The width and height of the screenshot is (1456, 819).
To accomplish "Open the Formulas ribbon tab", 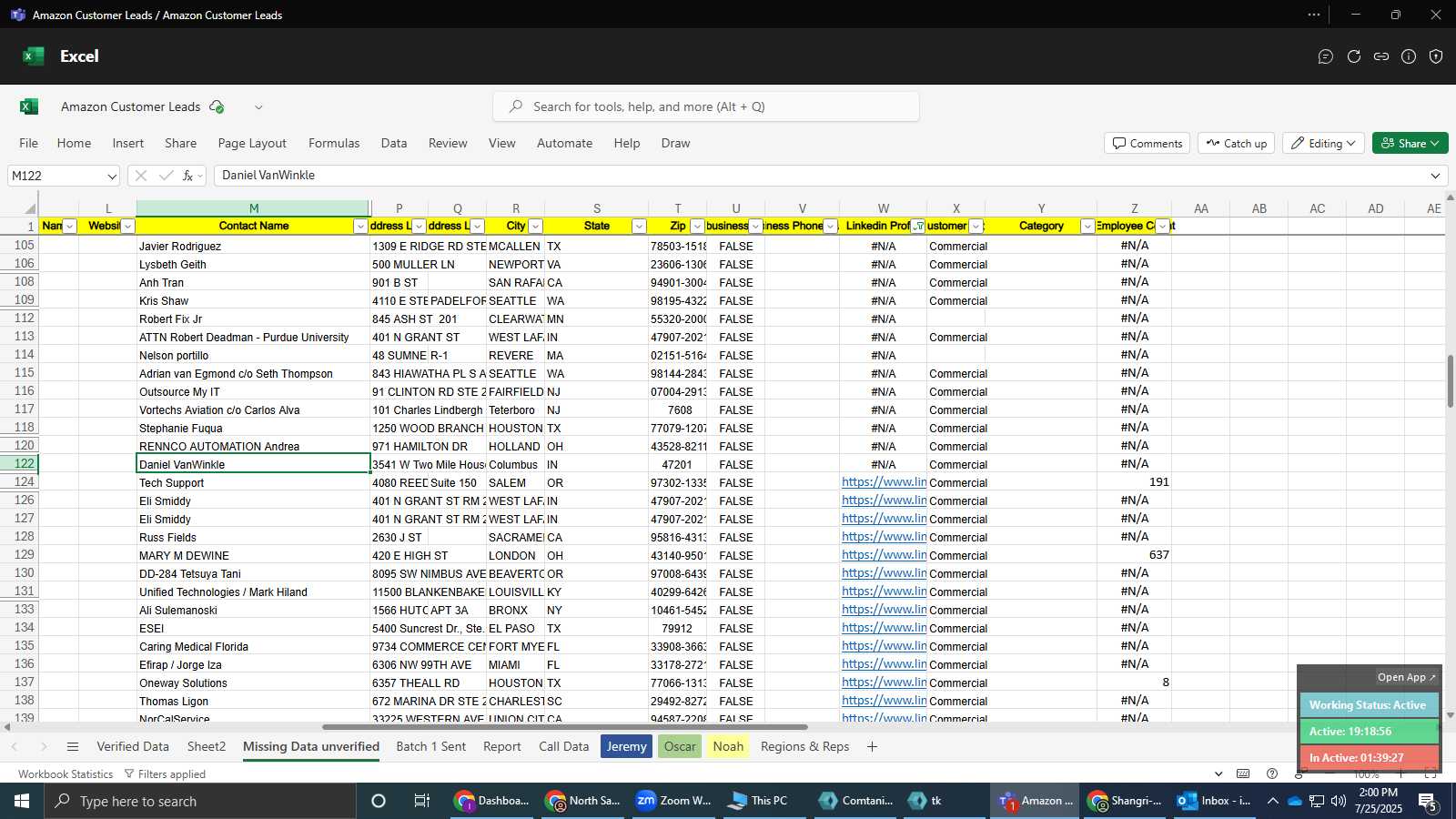I will [334, 143].
